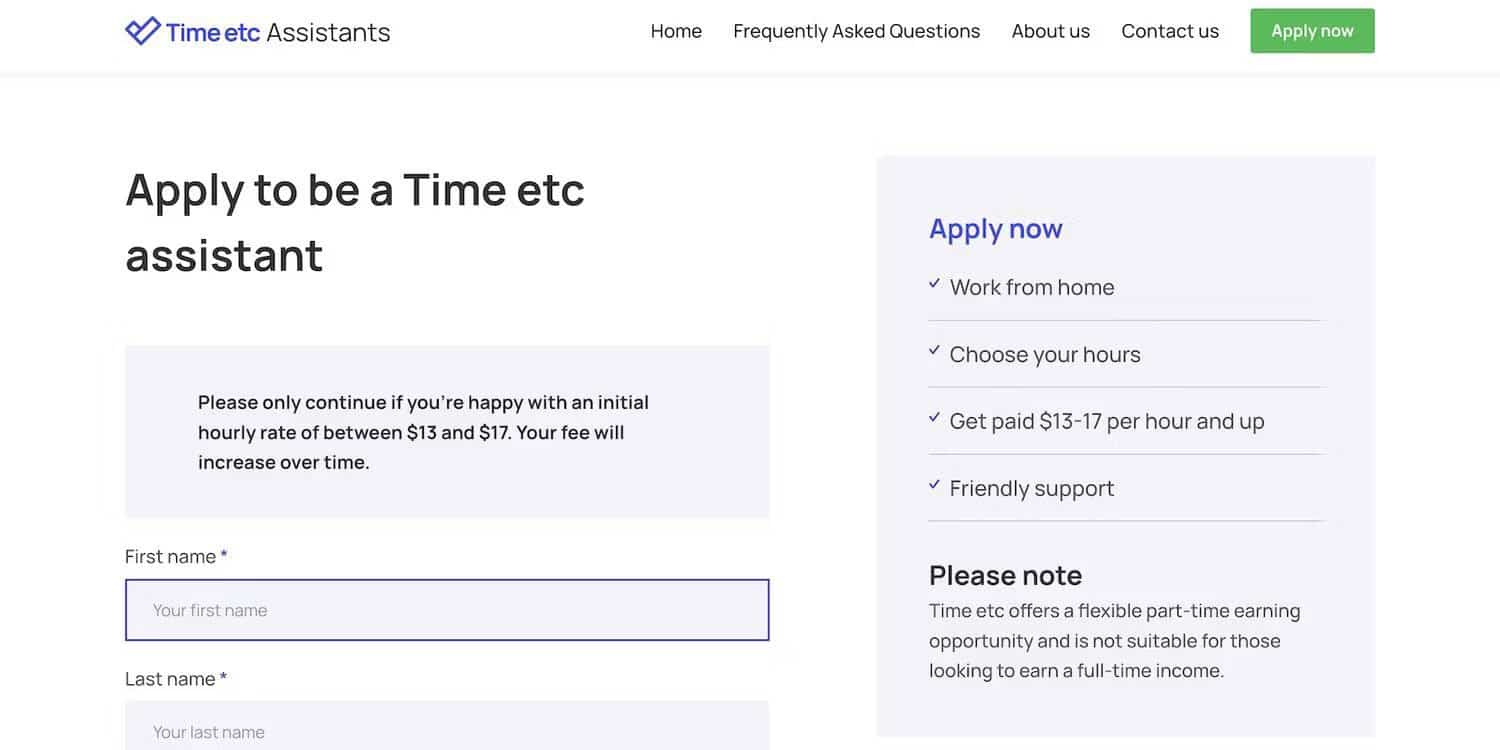Click the Please note heading

(x=1005, y=575)
